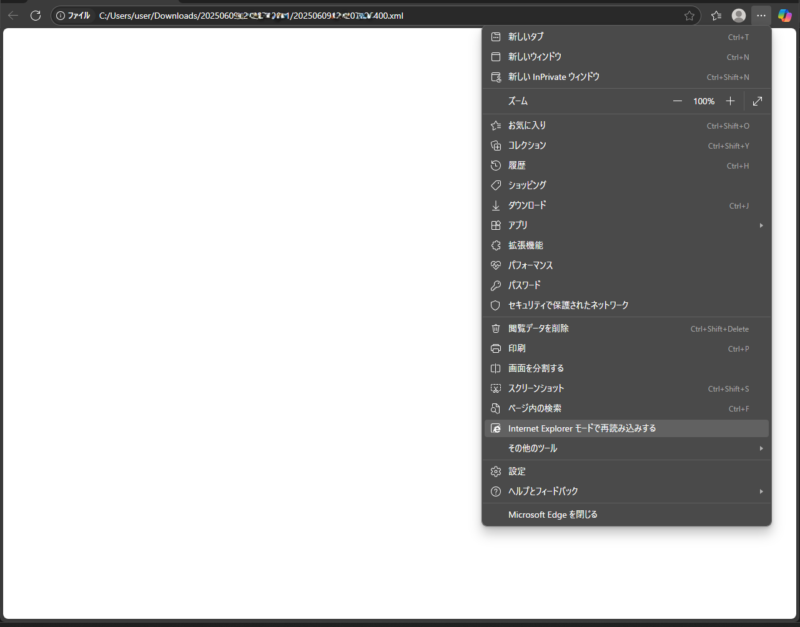The width and height of the screenshot is (800, 627).
Task: Click the file info icon in address bar
Action: click(60, 16)
